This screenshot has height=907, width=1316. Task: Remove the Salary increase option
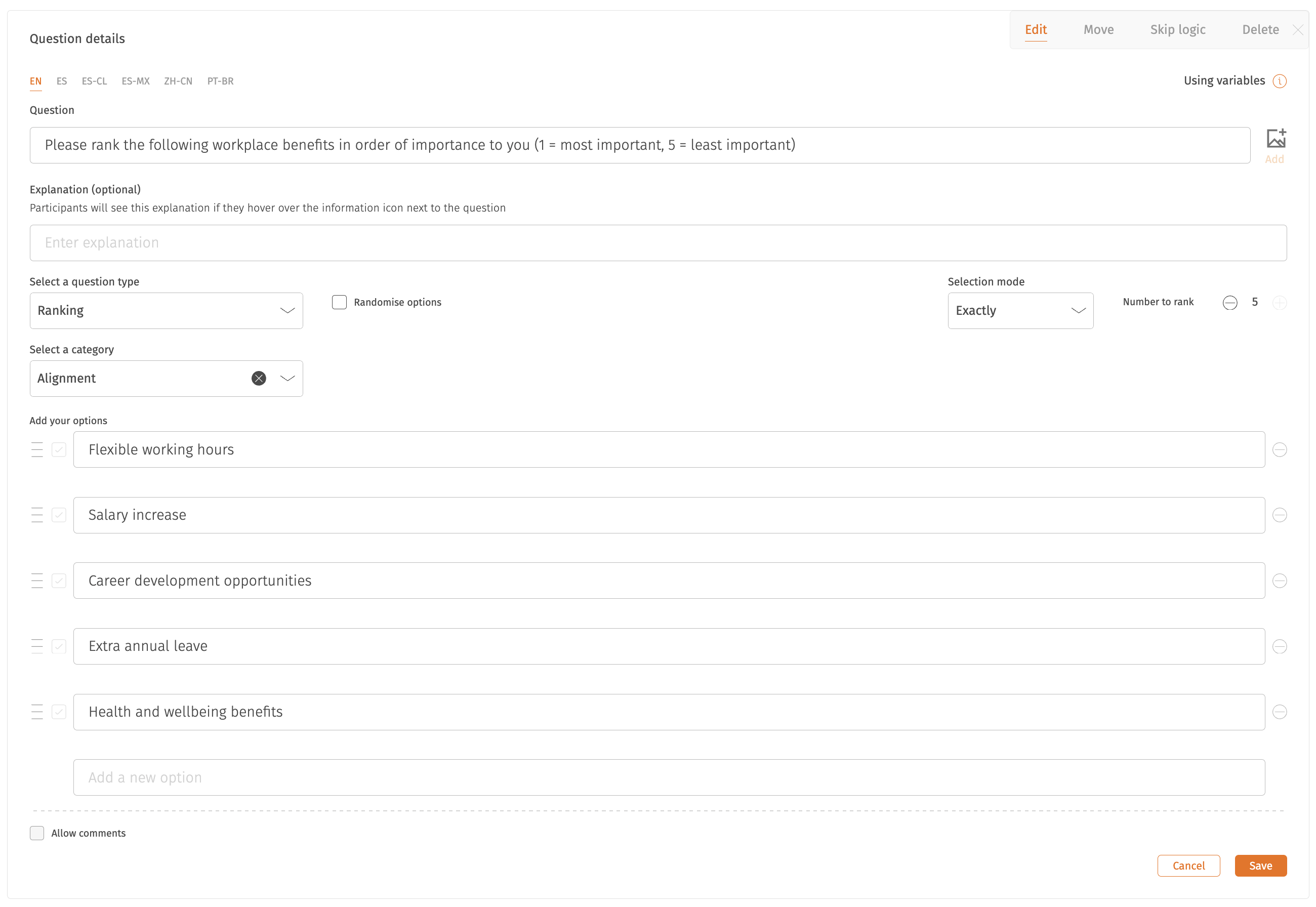click(x=1280, y=515)
